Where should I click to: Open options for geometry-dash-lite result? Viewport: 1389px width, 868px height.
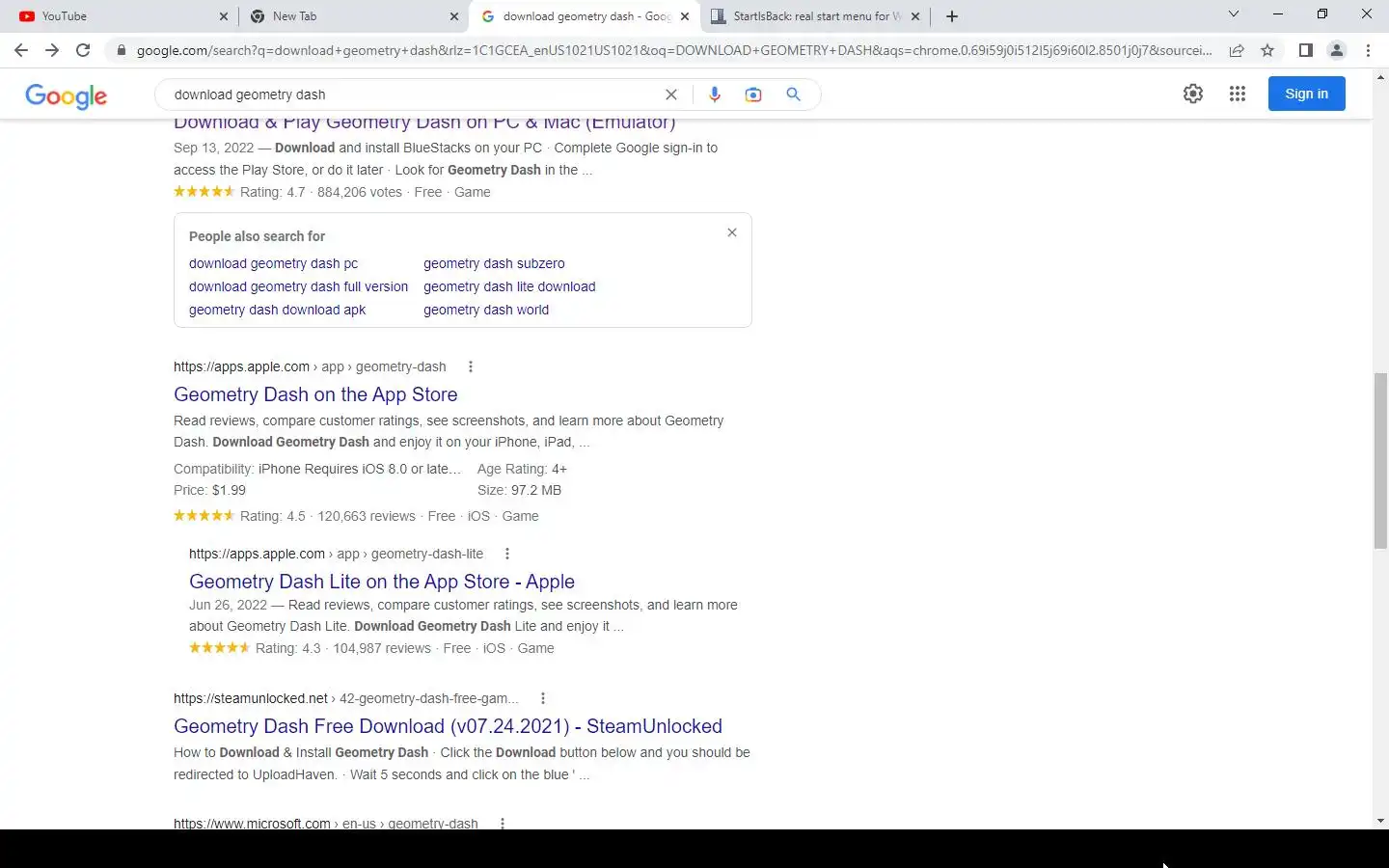tap(507, 554)
